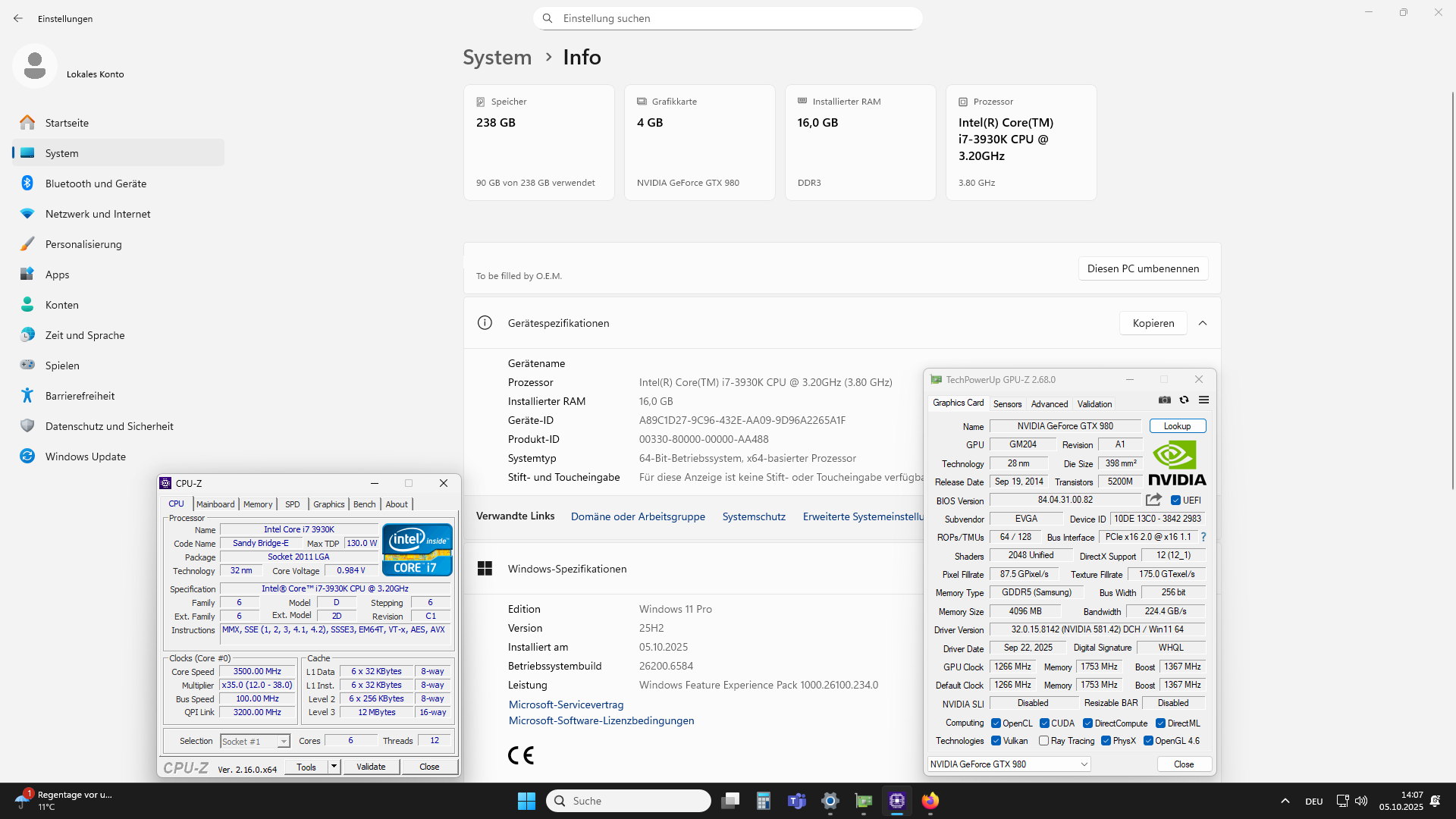Image resolution: width=1456 pixels, height=819 pixels.
Task: Toggle the Vulkan checkbox
Action: pyautogui.click(x=996, y=741)
